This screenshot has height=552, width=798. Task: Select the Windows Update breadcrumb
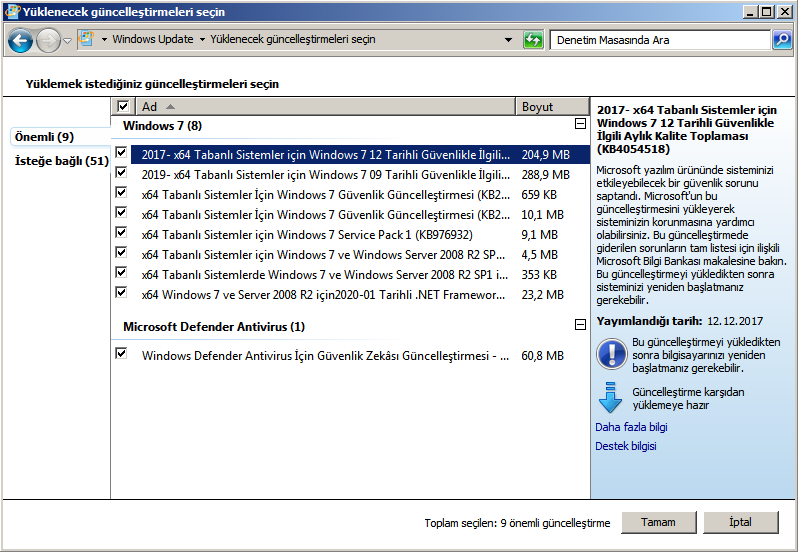(x=153, y=39)
